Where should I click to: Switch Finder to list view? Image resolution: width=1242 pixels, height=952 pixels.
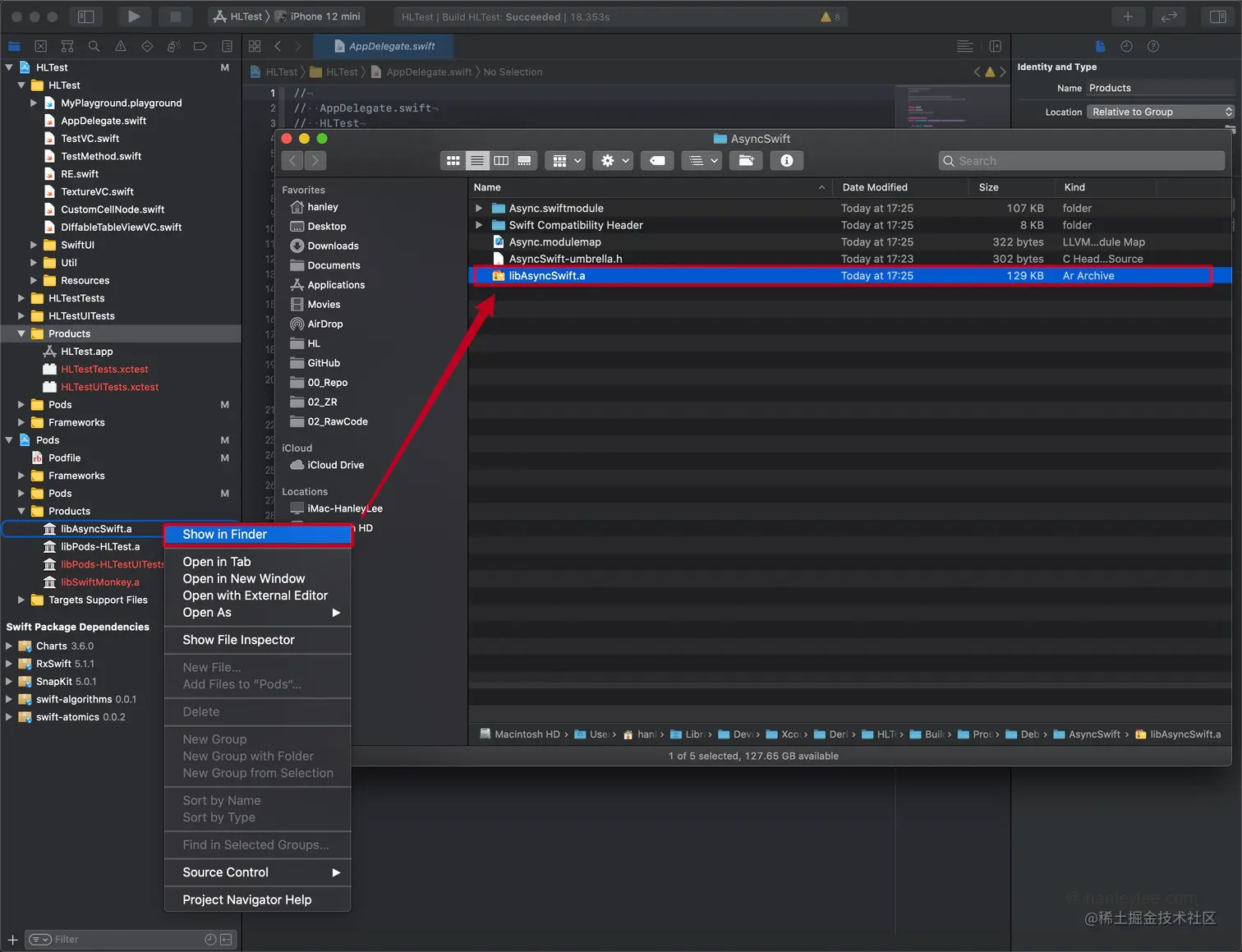pos(476,161)
